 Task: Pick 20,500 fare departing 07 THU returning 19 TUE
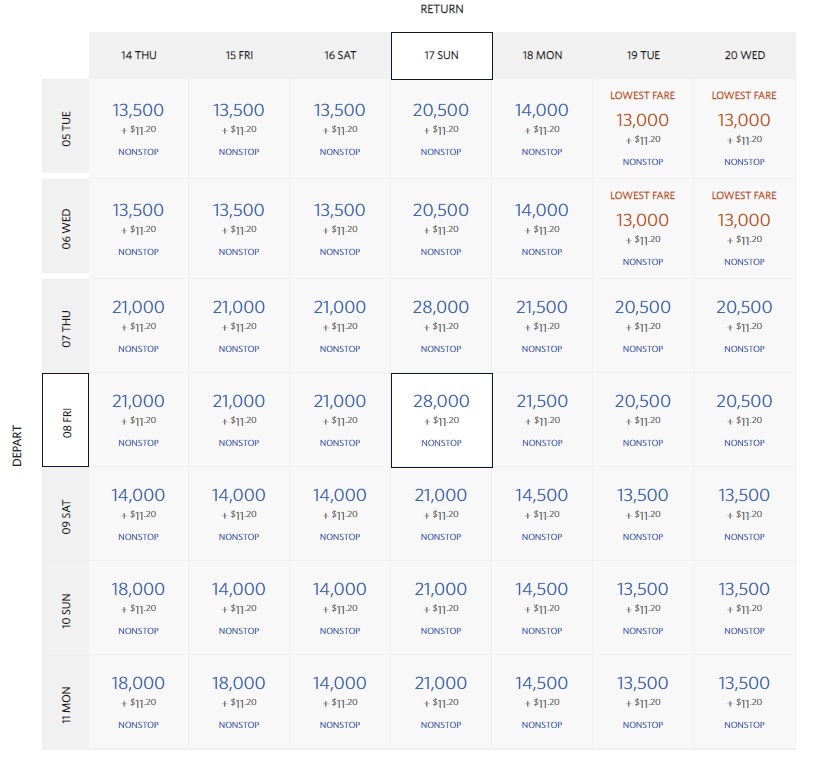click(x=642, y=325)
